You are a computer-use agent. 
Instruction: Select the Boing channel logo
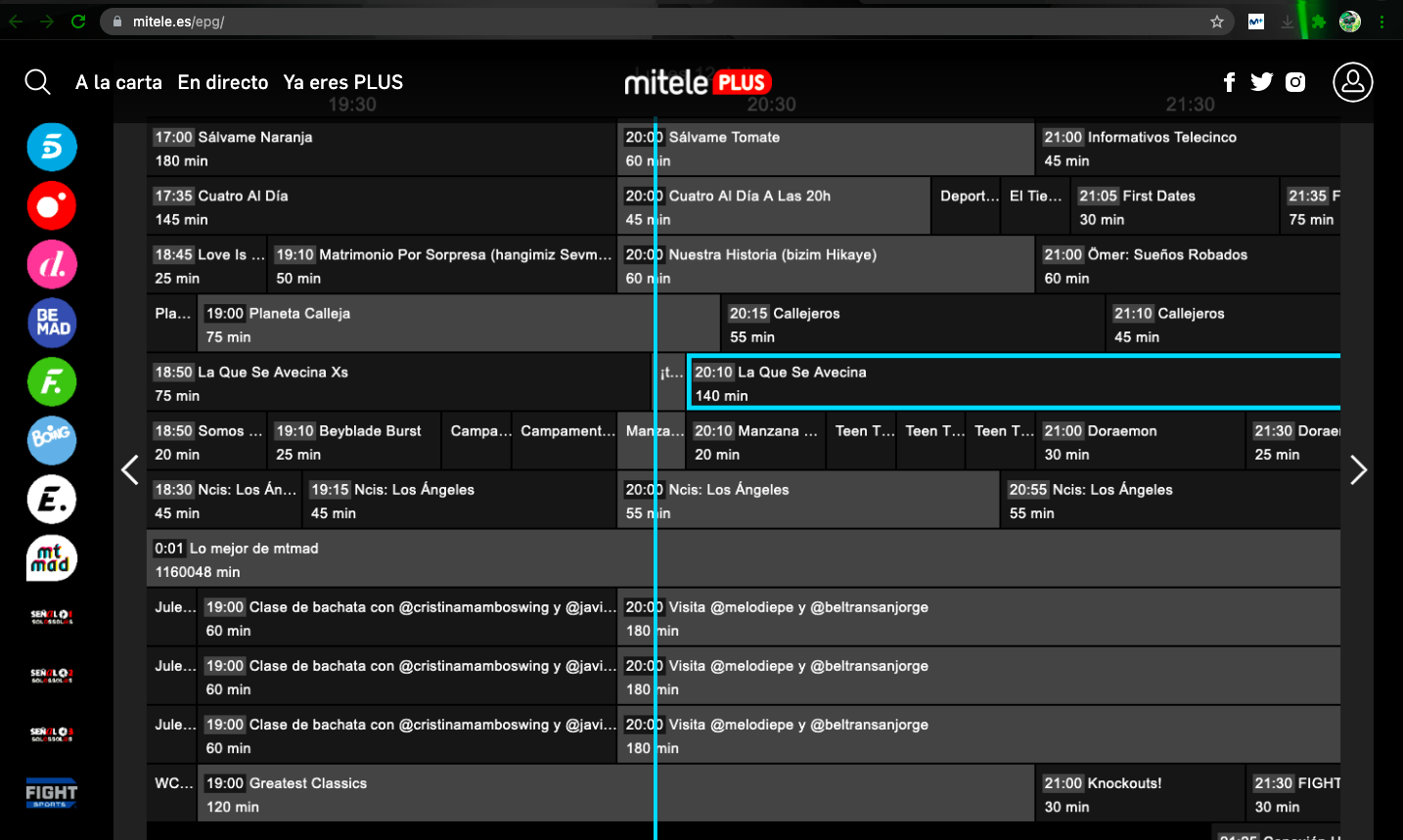pyautogui.click(x=52, y=440)
